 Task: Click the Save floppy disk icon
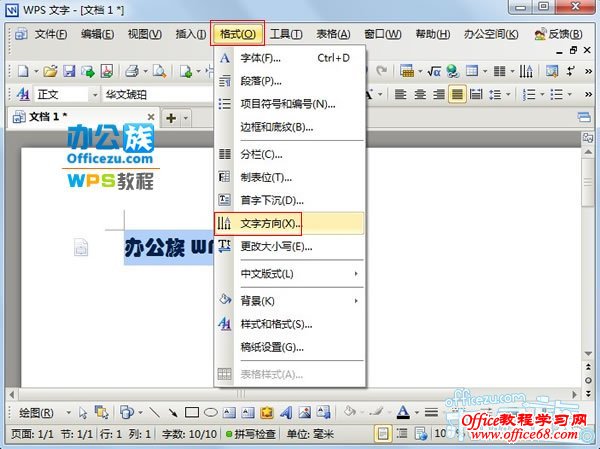pos(69,71)
